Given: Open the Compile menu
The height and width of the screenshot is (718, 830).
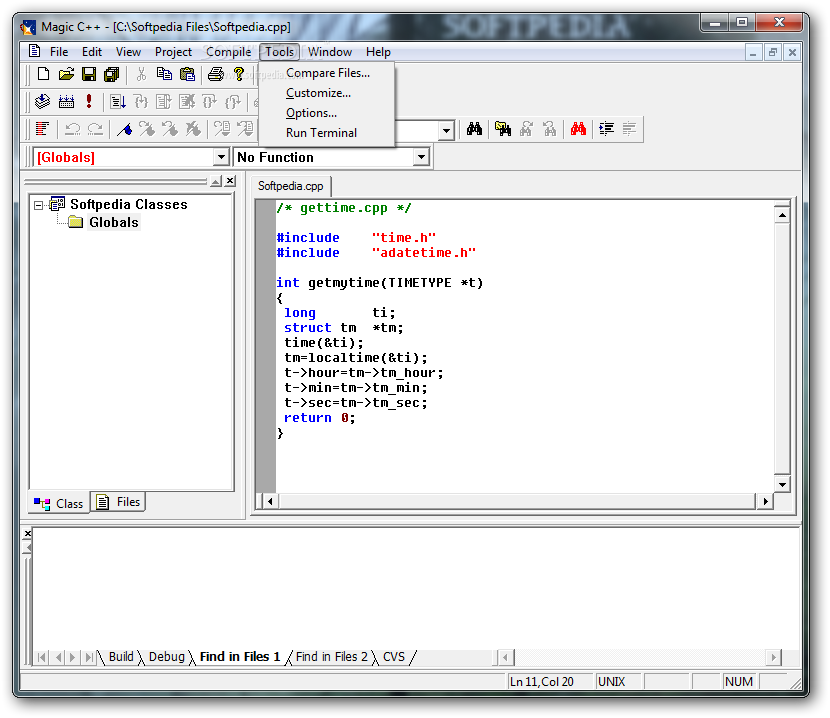Looking at the screenshot, I should (x=229, y=52).
